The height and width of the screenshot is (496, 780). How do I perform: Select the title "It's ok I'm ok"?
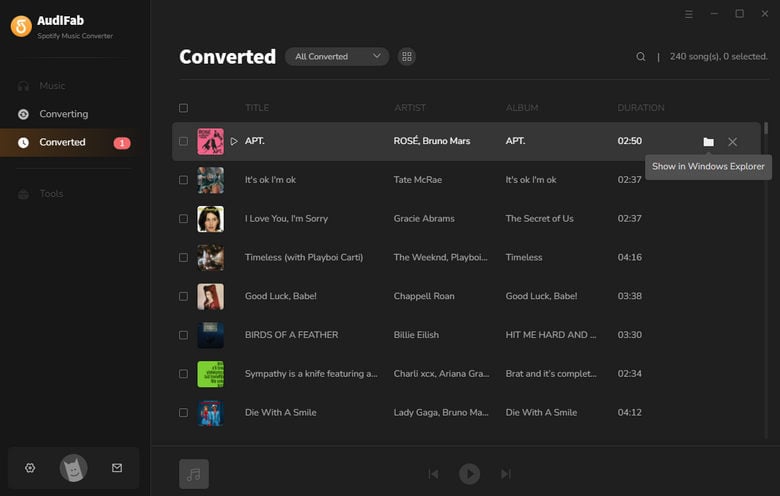coord(270,180)
